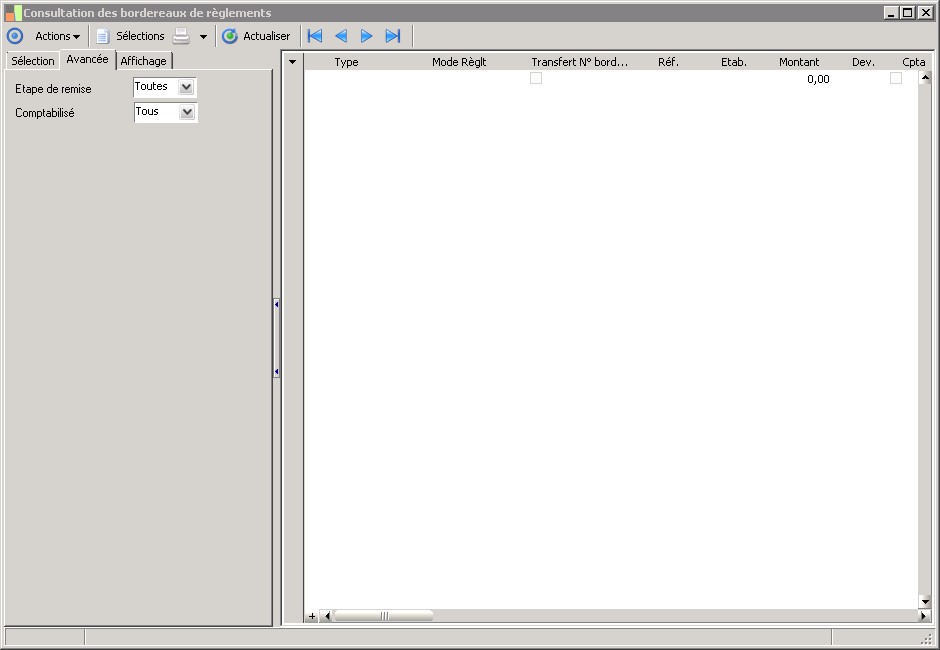Go to next record arrow
The height and width of the screenshot is (650, 940).
click(367, 36)
